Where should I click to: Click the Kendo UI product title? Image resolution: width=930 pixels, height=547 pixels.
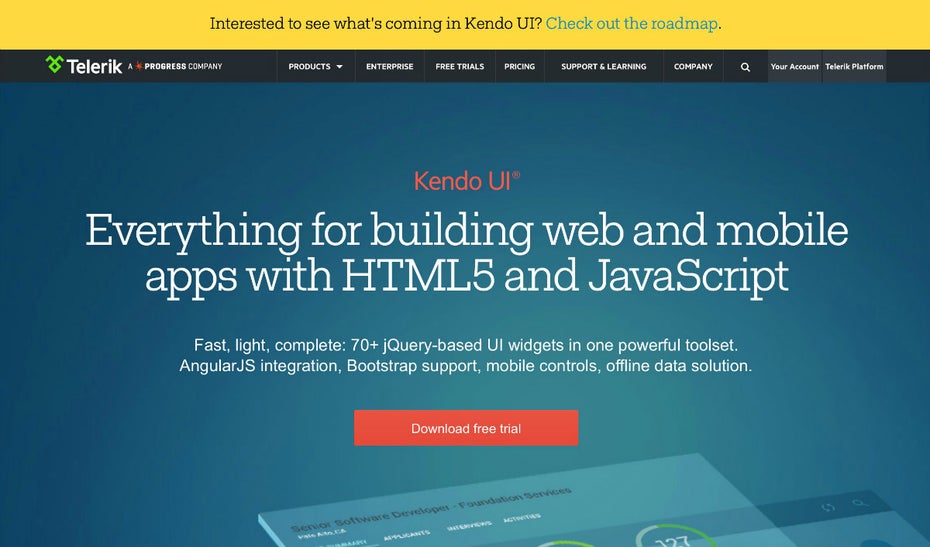pos(467,181)
